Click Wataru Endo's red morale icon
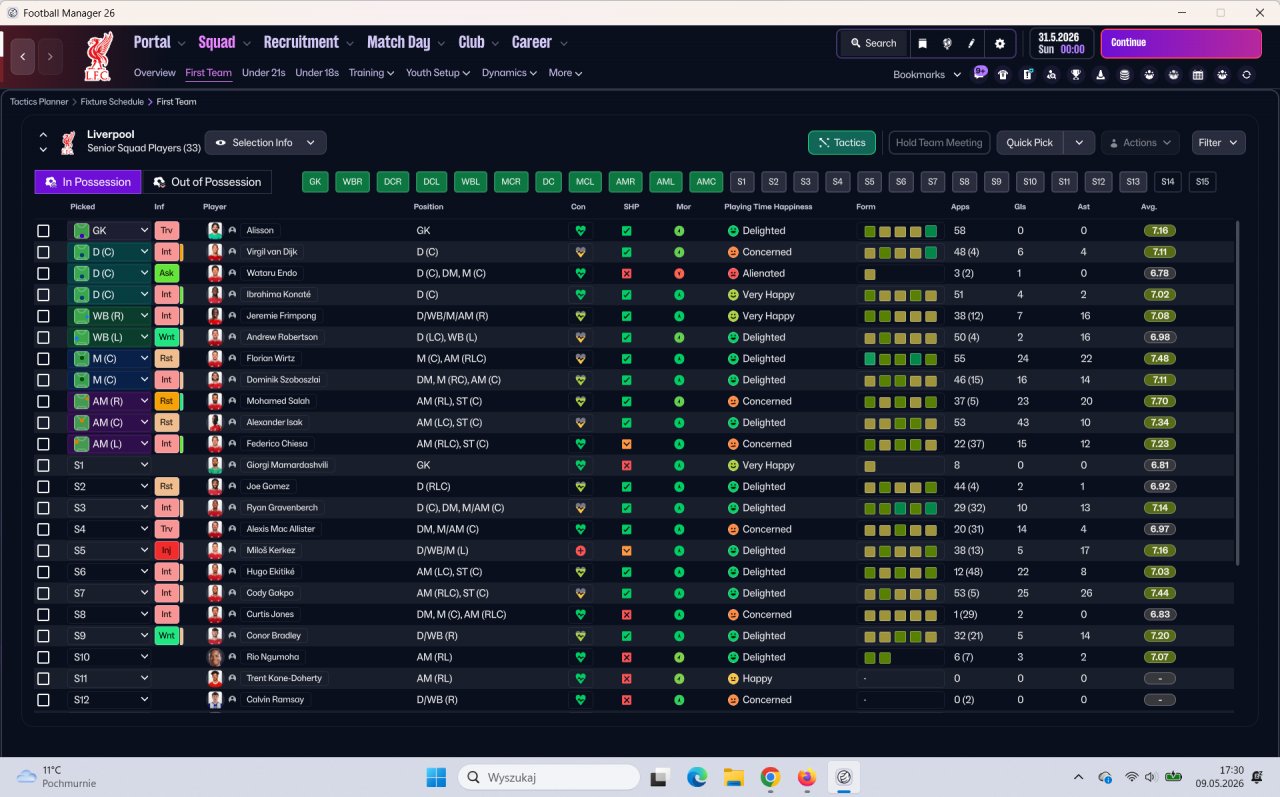The image size is (1280, 797). click(x=679, y=273)
